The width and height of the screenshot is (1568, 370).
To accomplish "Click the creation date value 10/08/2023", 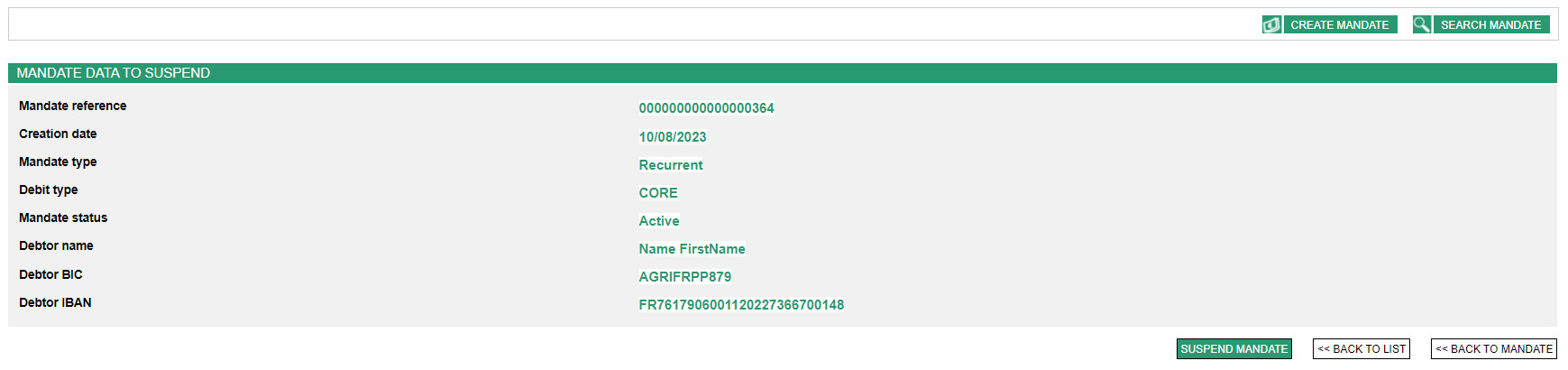I will (x=673, y=137).
